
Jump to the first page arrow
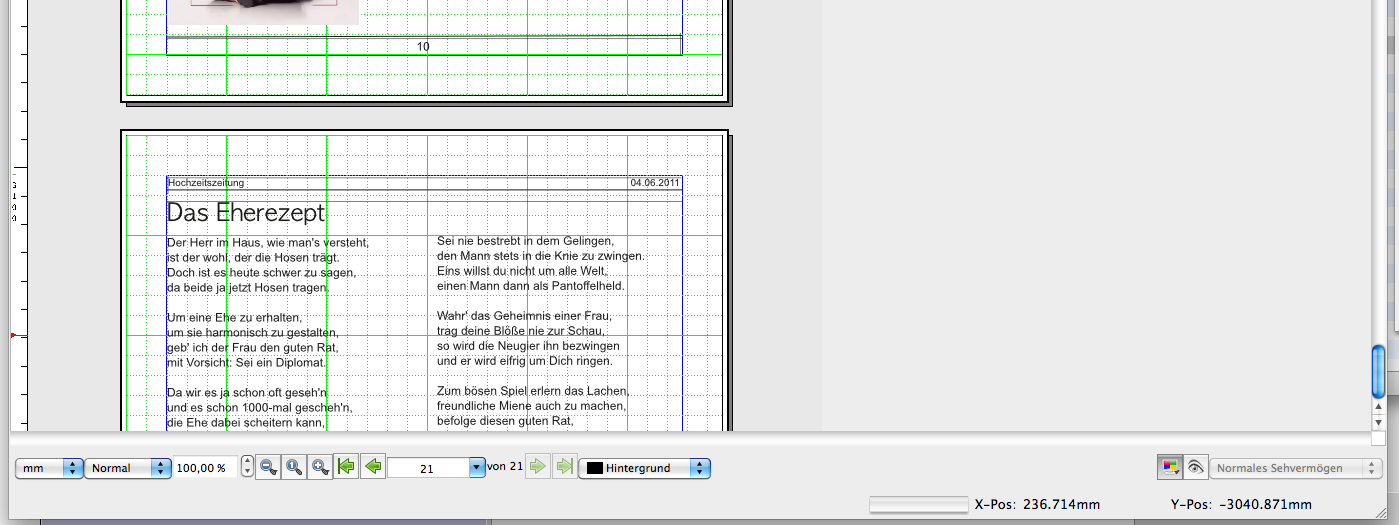pos(347,467)
